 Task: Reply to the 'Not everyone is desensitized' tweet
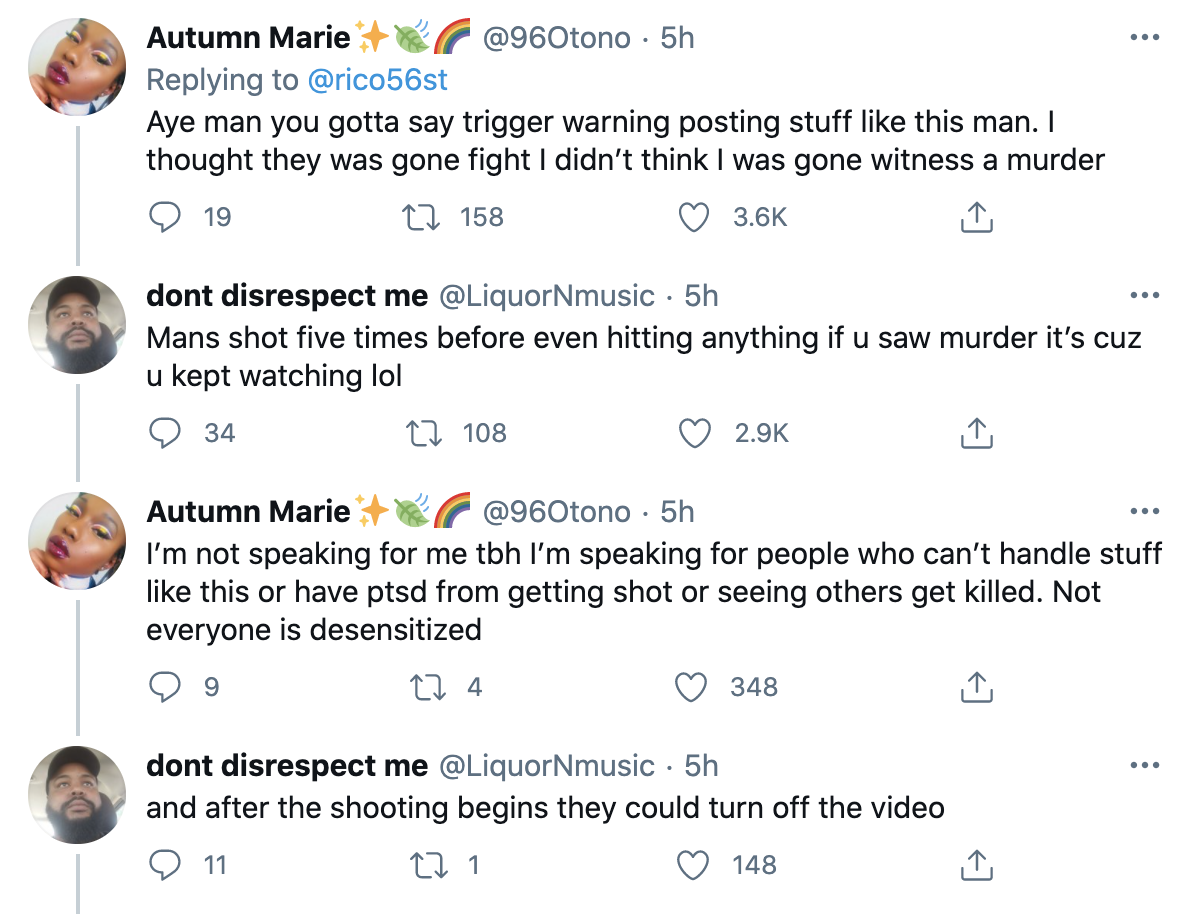(x=163, y=687)
